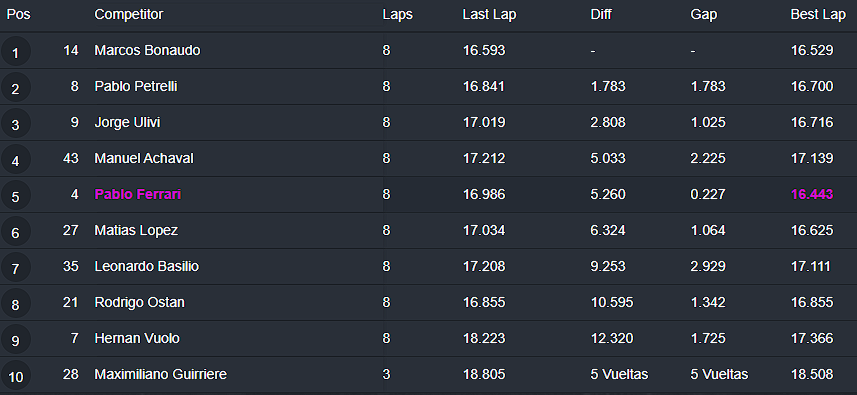857x395 pixels.
Task: Click the purple 16.443 best lap time
Action: [x=812, y=194]
